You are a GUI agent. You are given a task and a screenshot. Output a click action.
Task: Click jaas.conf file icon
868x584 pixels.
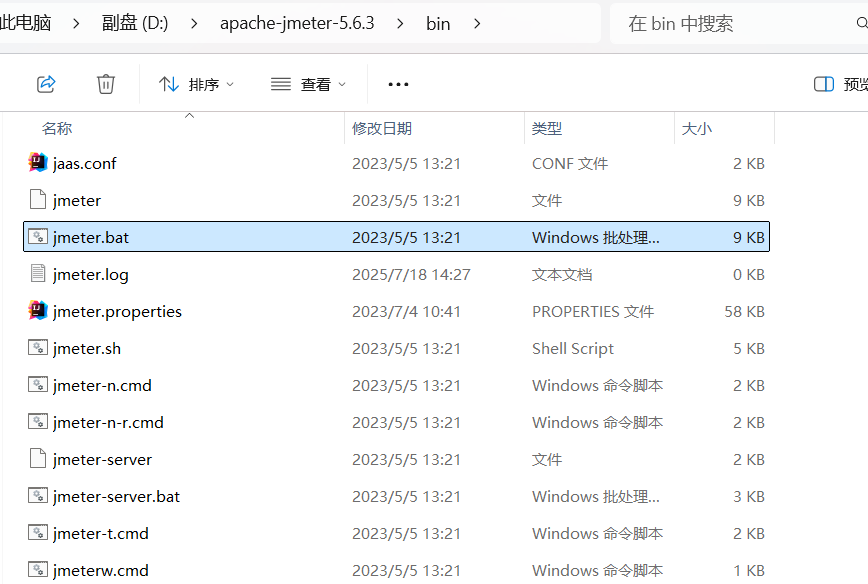(x=38, y=163)
